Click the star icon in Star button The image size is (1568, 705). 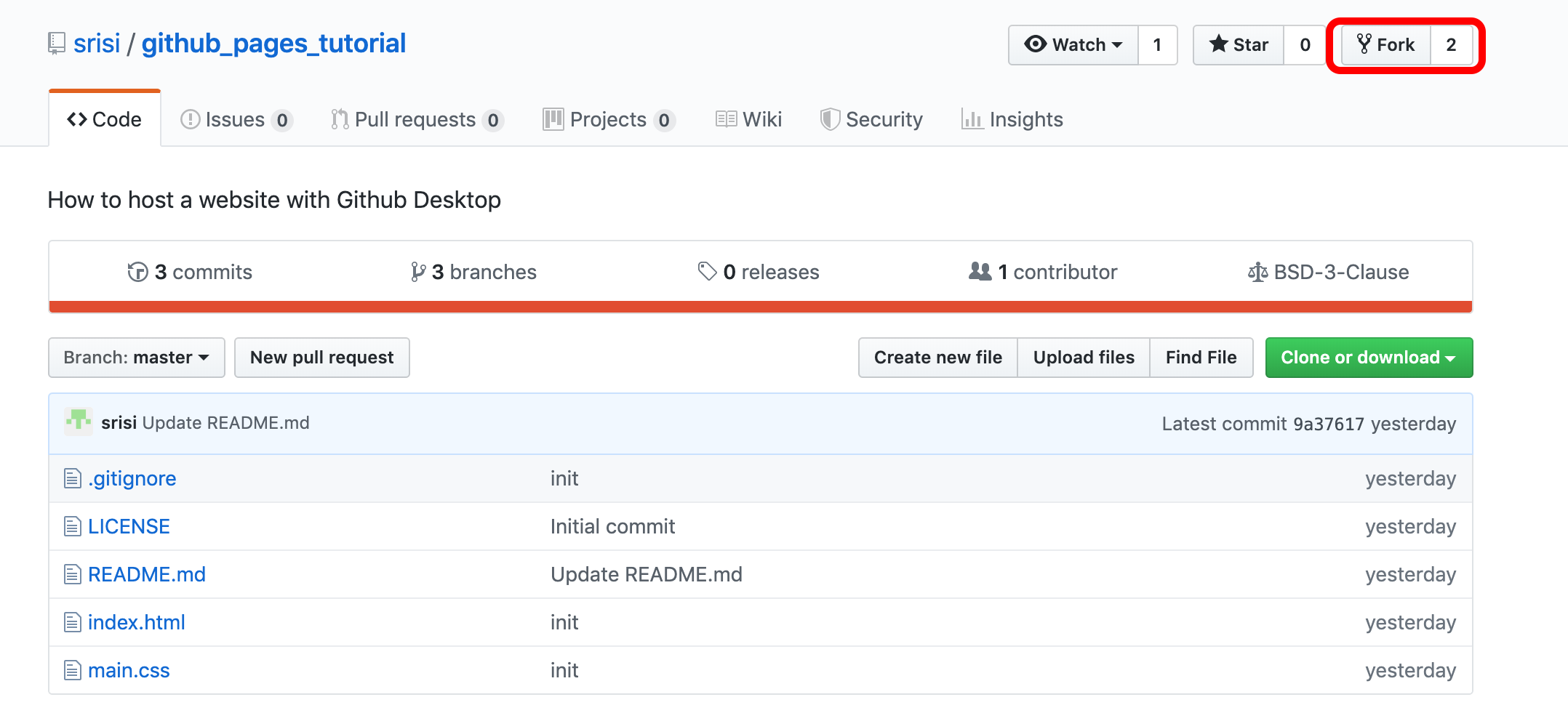pyautogui.click(x=1218, y=44)
